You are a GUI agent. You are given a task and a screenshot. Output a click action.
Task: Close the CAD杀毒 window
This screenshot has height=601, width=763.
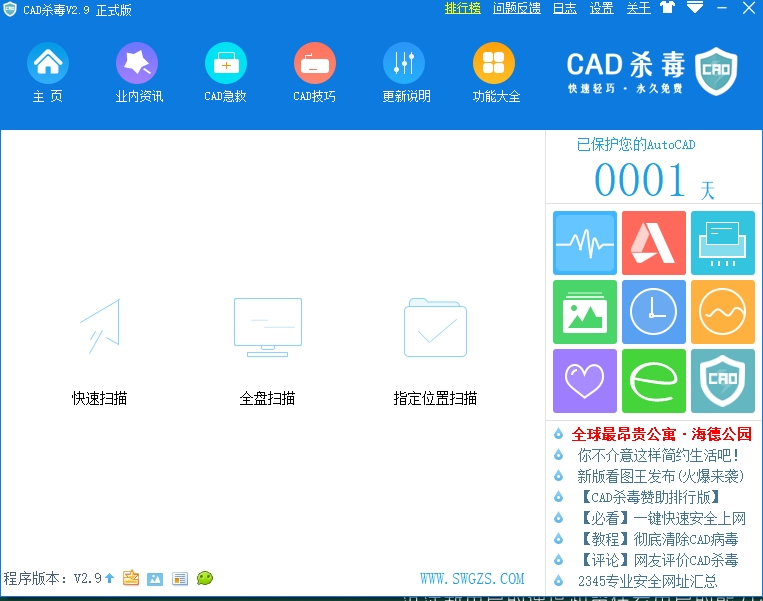click(x=748, y=8)
